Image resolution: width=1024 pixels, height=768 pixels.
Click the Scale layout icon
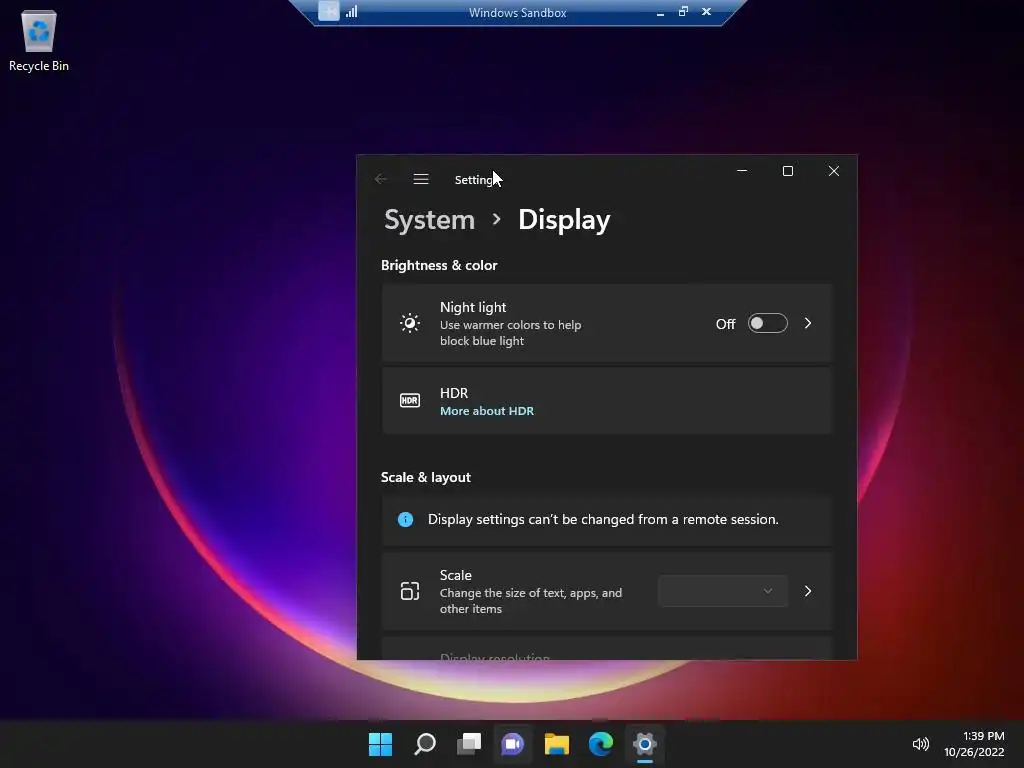pyautogui.click(x=409, y=591)
